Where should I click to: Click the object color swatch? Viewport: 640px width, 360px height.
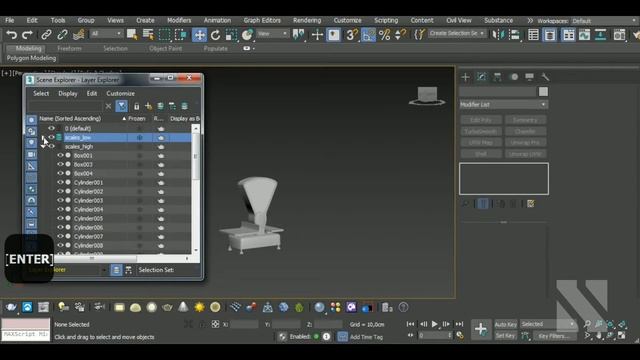543,91
